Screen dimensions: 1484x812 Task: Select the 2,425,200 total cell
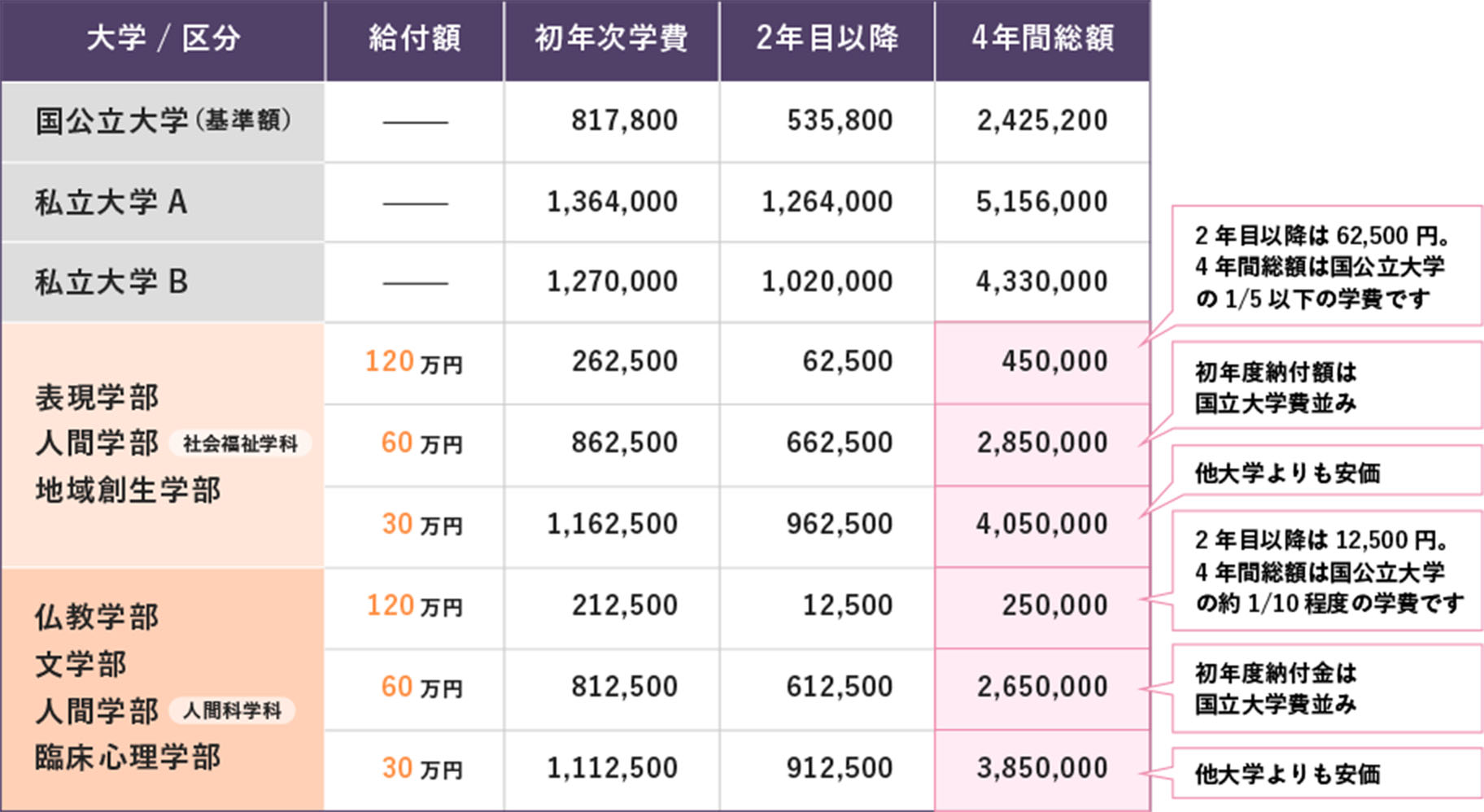pyautogui.click(x=1042, y=121)
